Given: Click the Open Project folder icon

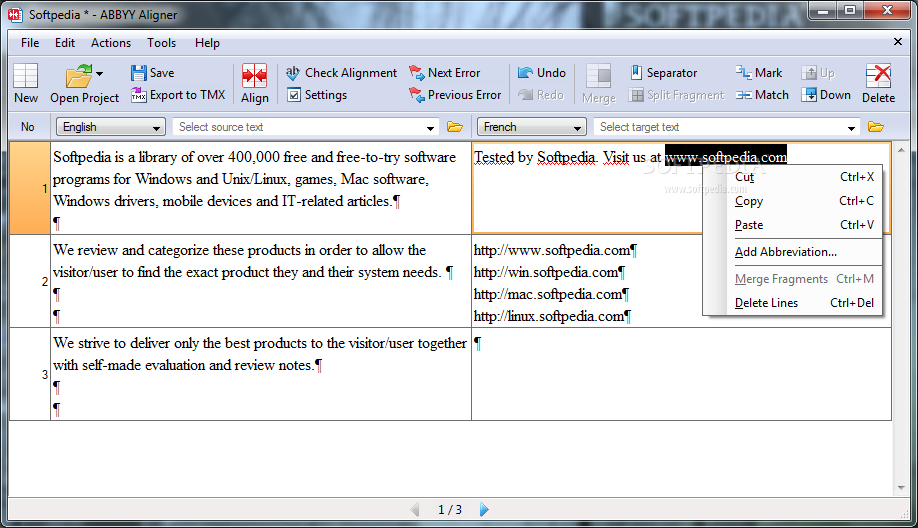Looking at the screenshot, I should pyautogui.click(x=78, y=77).
